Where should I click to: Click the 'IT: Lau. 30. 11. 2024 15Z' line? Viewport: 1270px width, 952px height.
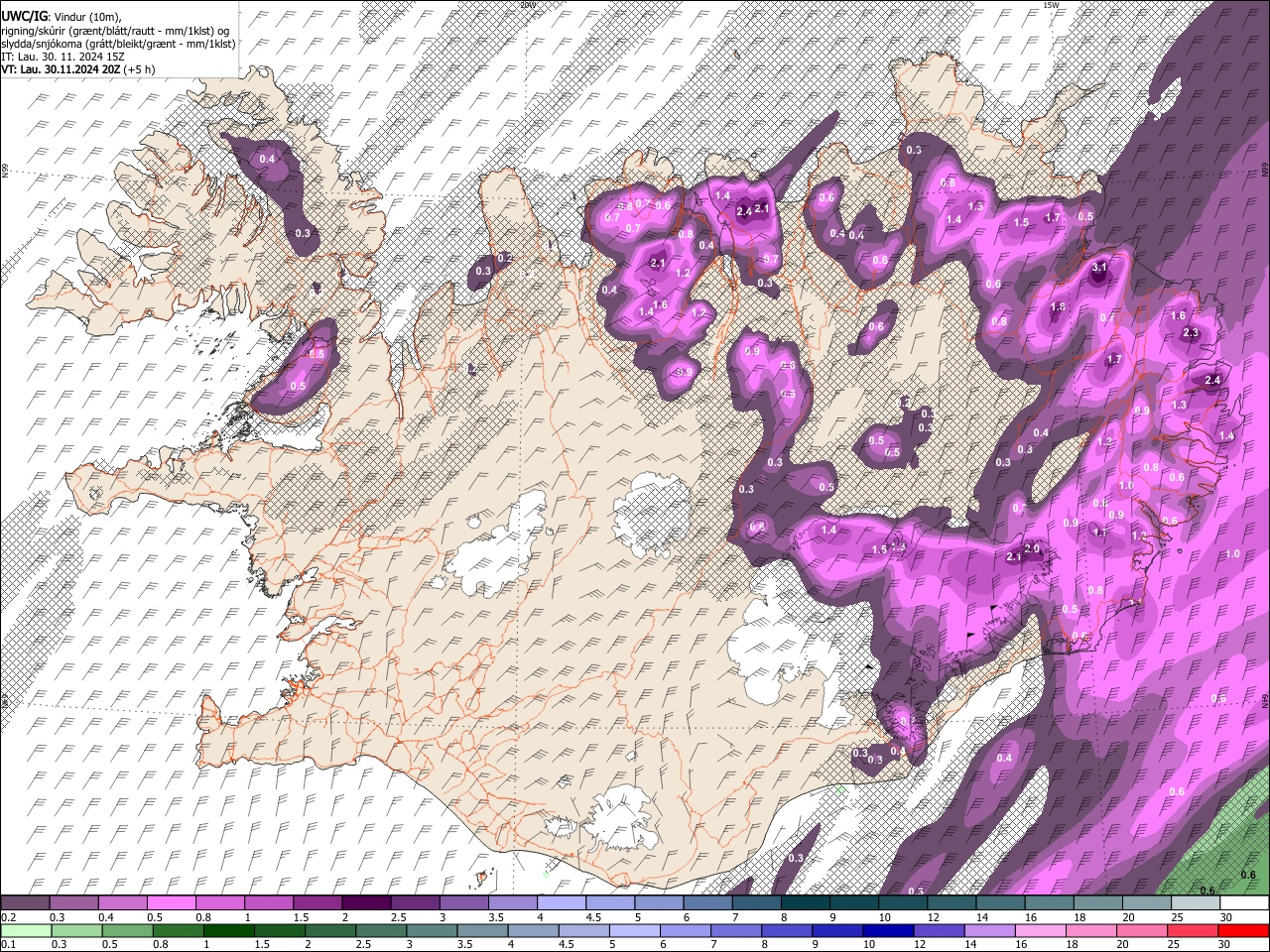point(63,57)
